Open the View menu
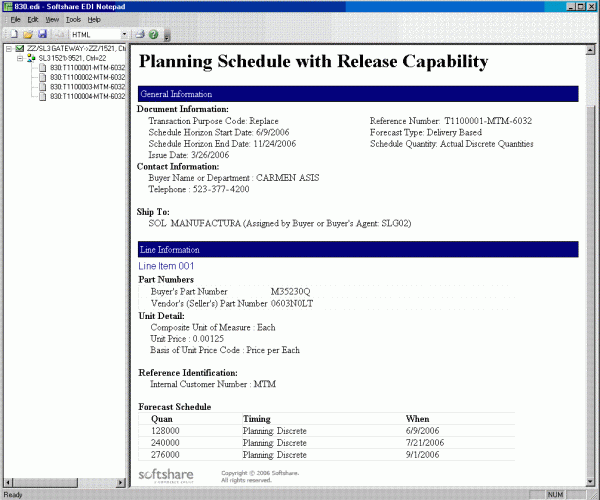600x500 pixels. (x=52, y=20)
